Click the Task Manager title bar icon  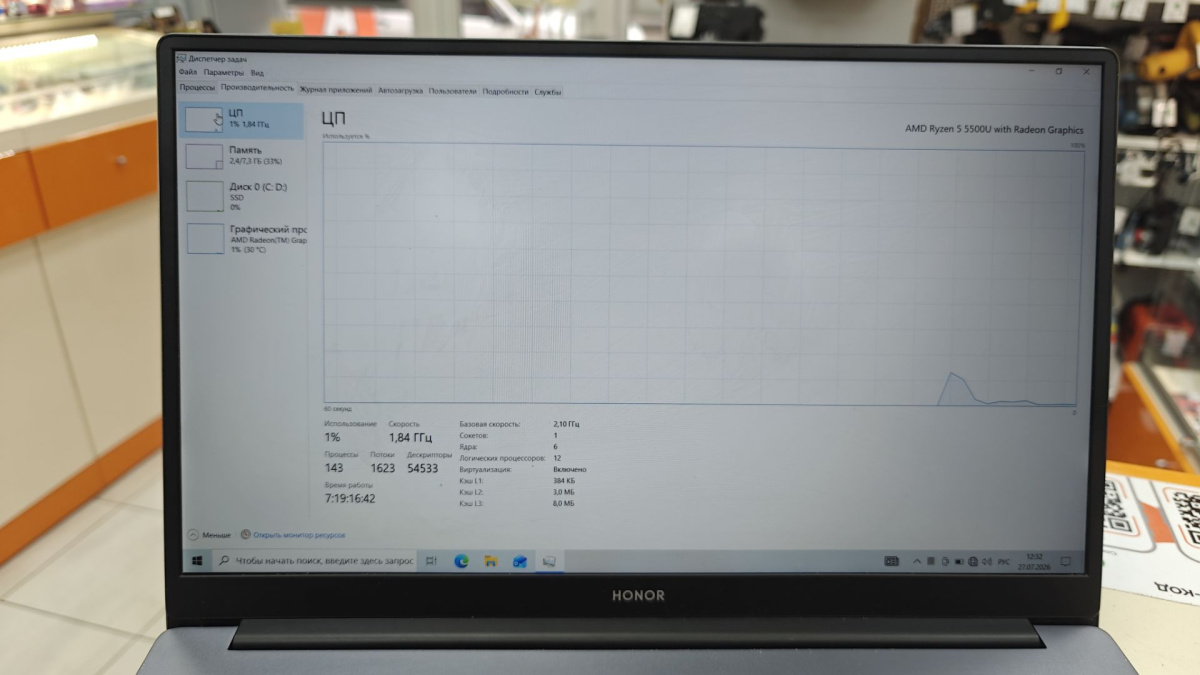(x=182, y=59)
